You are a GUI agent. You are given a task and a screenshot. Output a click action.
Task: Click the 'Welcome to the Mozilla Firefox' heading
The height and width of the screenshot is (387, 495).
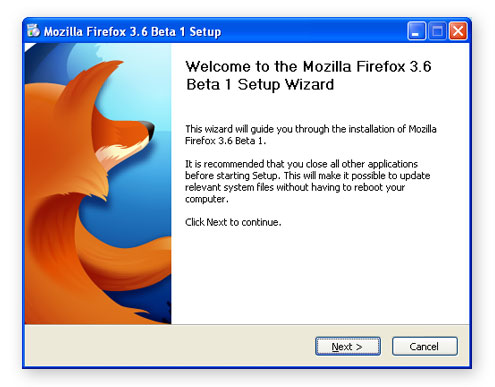pyautogui.click(x=308, y=66)
